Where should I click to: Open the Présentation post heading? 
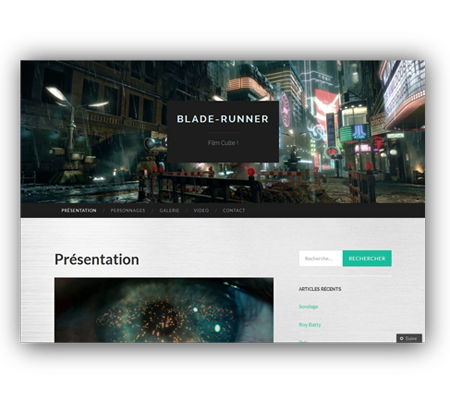97,259
